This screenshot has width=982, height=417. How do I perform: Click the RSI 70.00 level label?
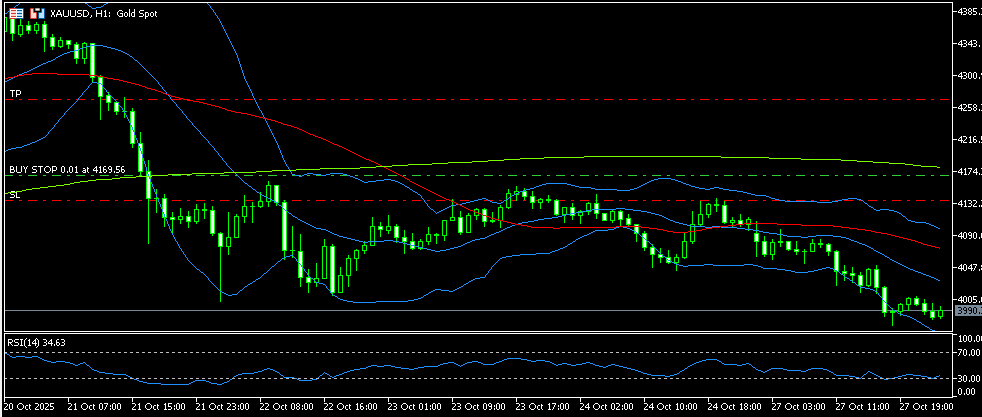(969, 353)
